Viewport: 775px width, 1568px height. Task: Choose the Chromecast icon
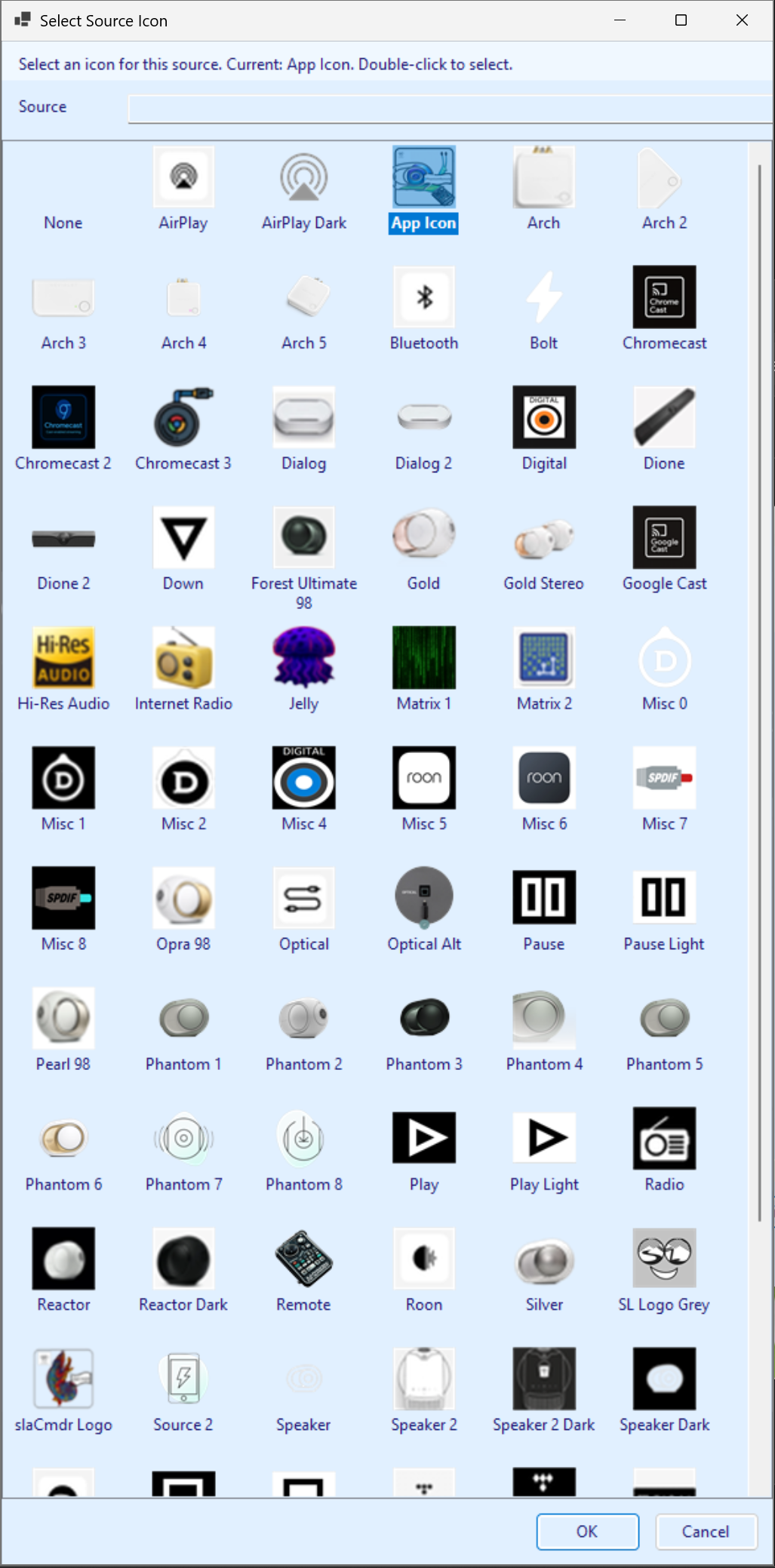point(665,297)
